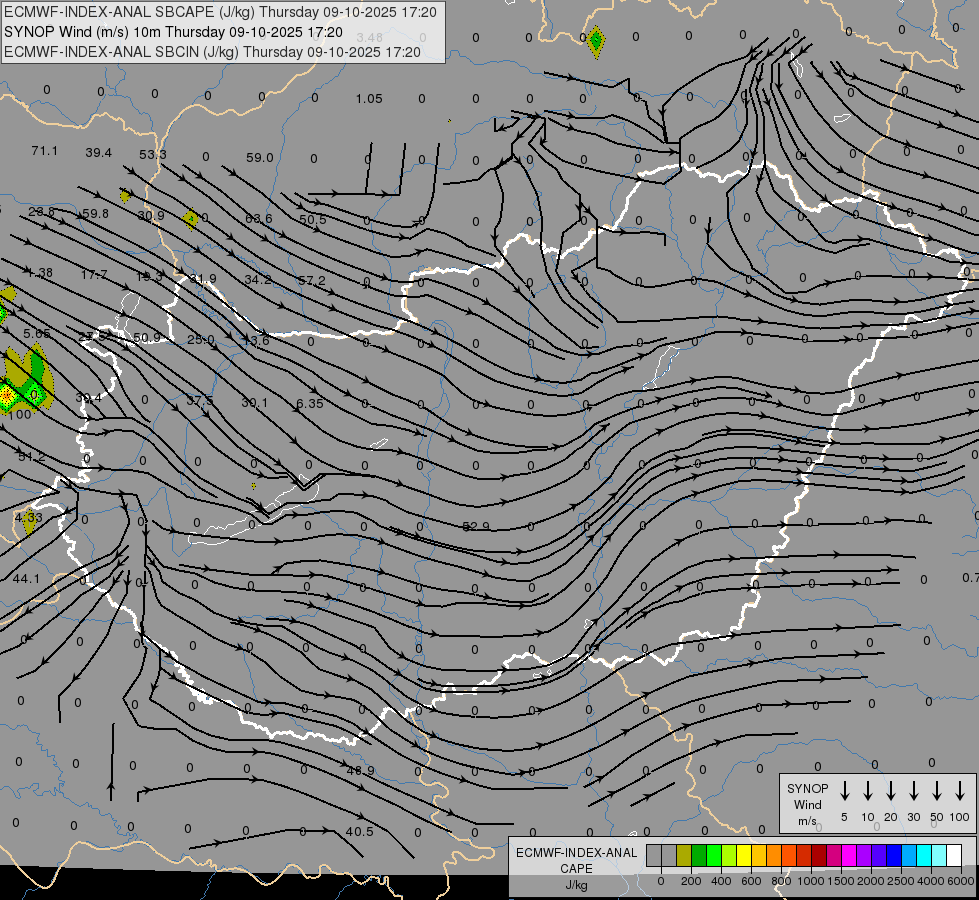This screenshot has height=900, width=979.
Task: Click the 44.1 value on the map
Action: (x=26, y=579)
